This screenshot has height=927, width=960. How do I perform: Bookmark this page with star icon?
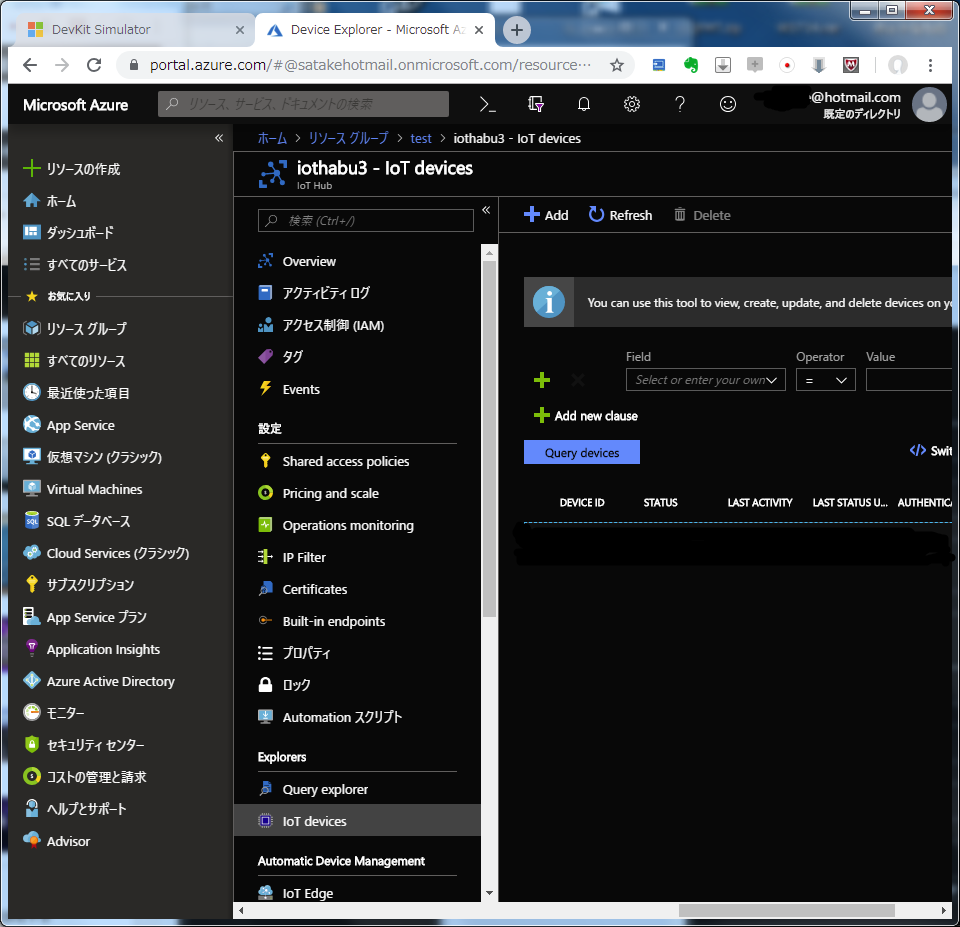coord(617,65)
